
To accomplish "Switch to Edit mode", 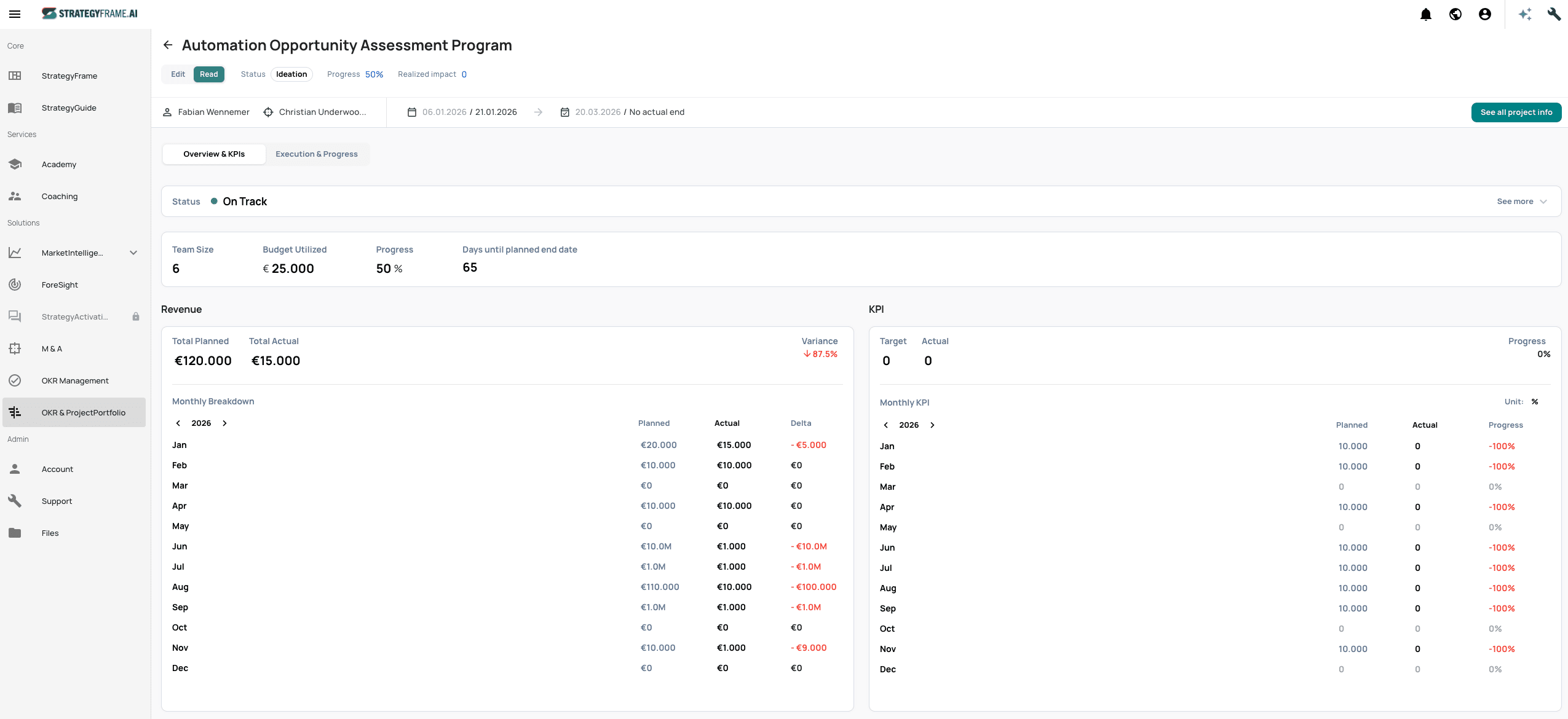I will click(x=178, y=74).
